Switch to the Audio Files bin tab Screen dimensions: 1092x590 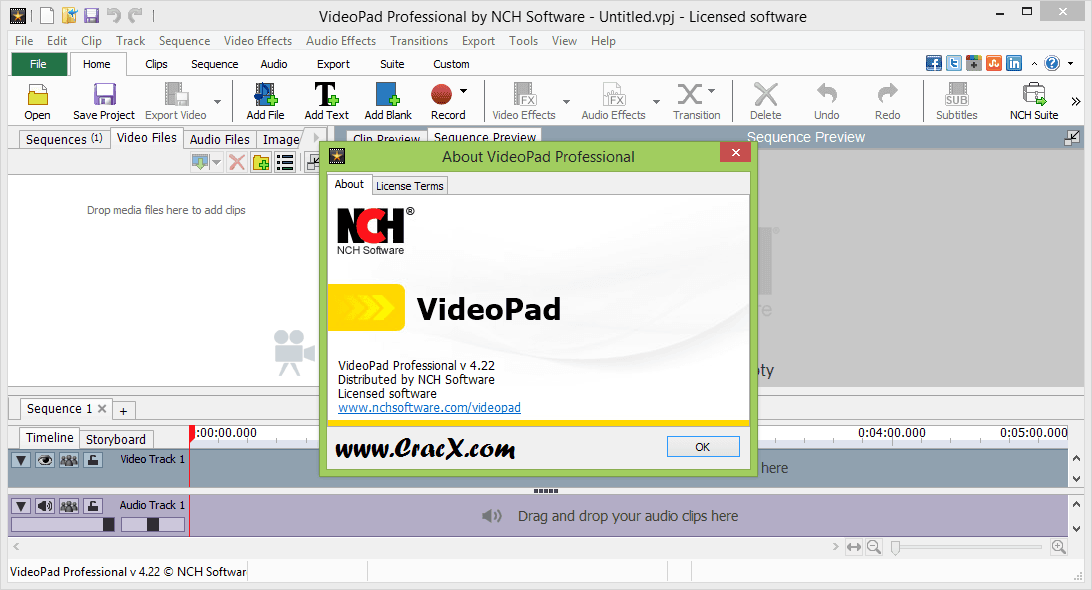pyautogui.click(x=219, y=139)
